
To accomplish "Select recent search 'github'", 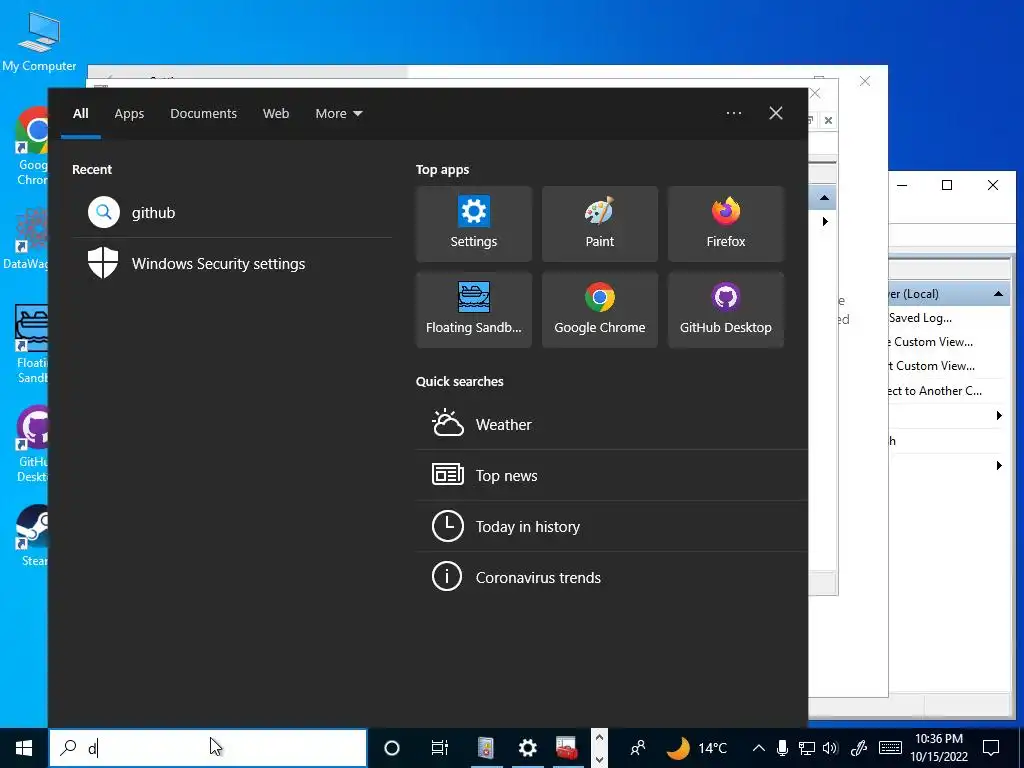I will point(232,212).
